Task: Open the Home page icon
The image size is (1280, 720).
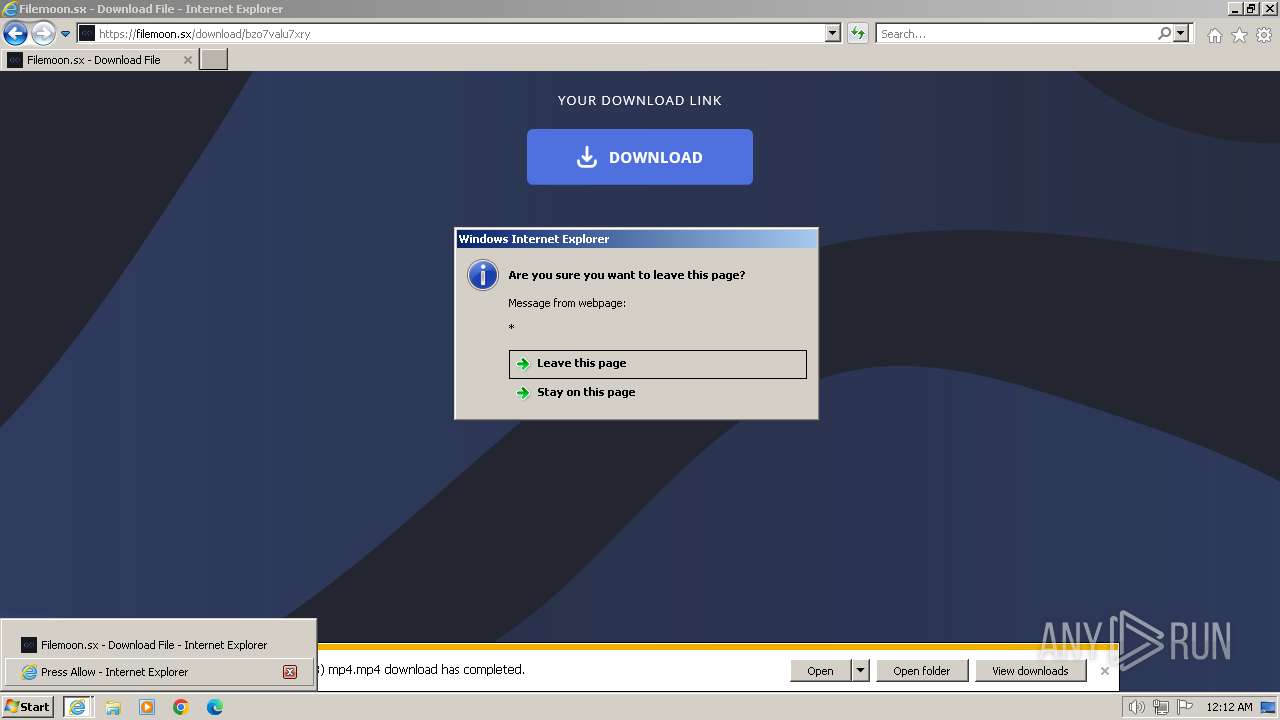Action: point(1214,35)
